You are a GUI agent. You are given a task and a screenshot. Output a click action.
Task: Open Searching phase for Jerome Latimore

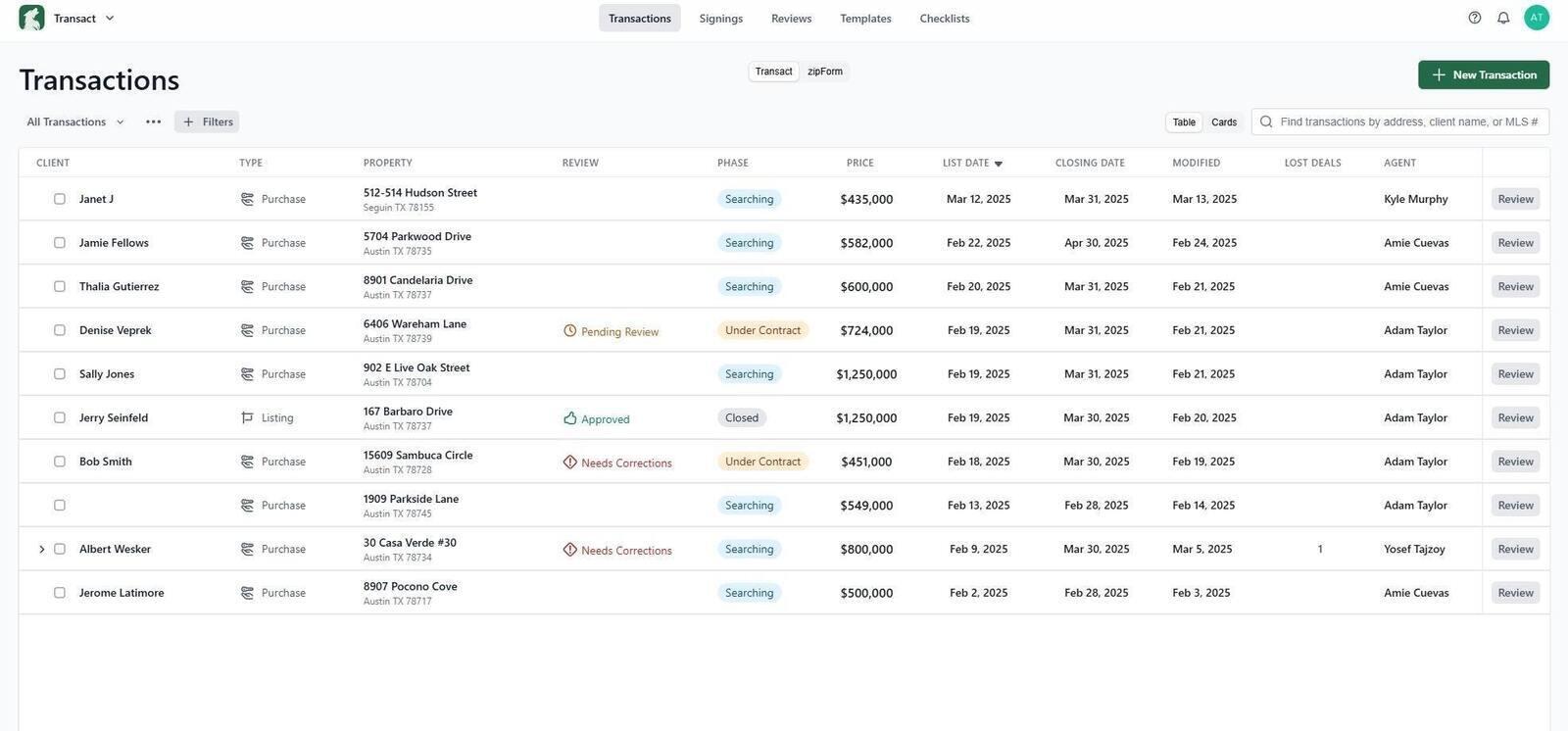click(750, 593)
